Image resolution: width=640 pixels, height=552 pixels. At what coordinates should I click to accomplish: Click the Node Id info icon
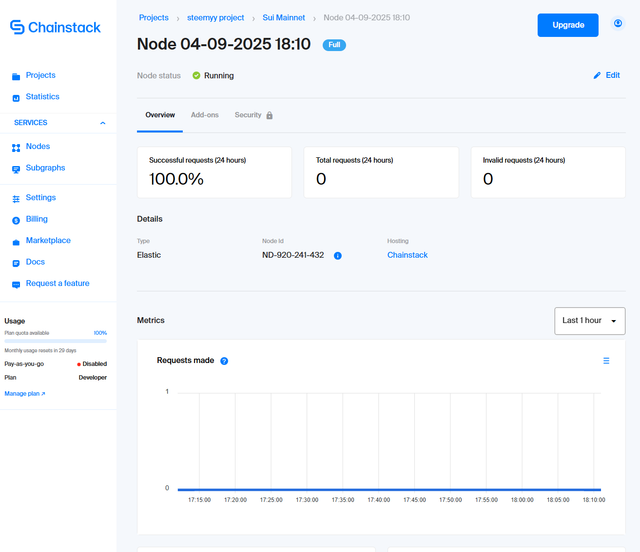click(x=338, y=256)
